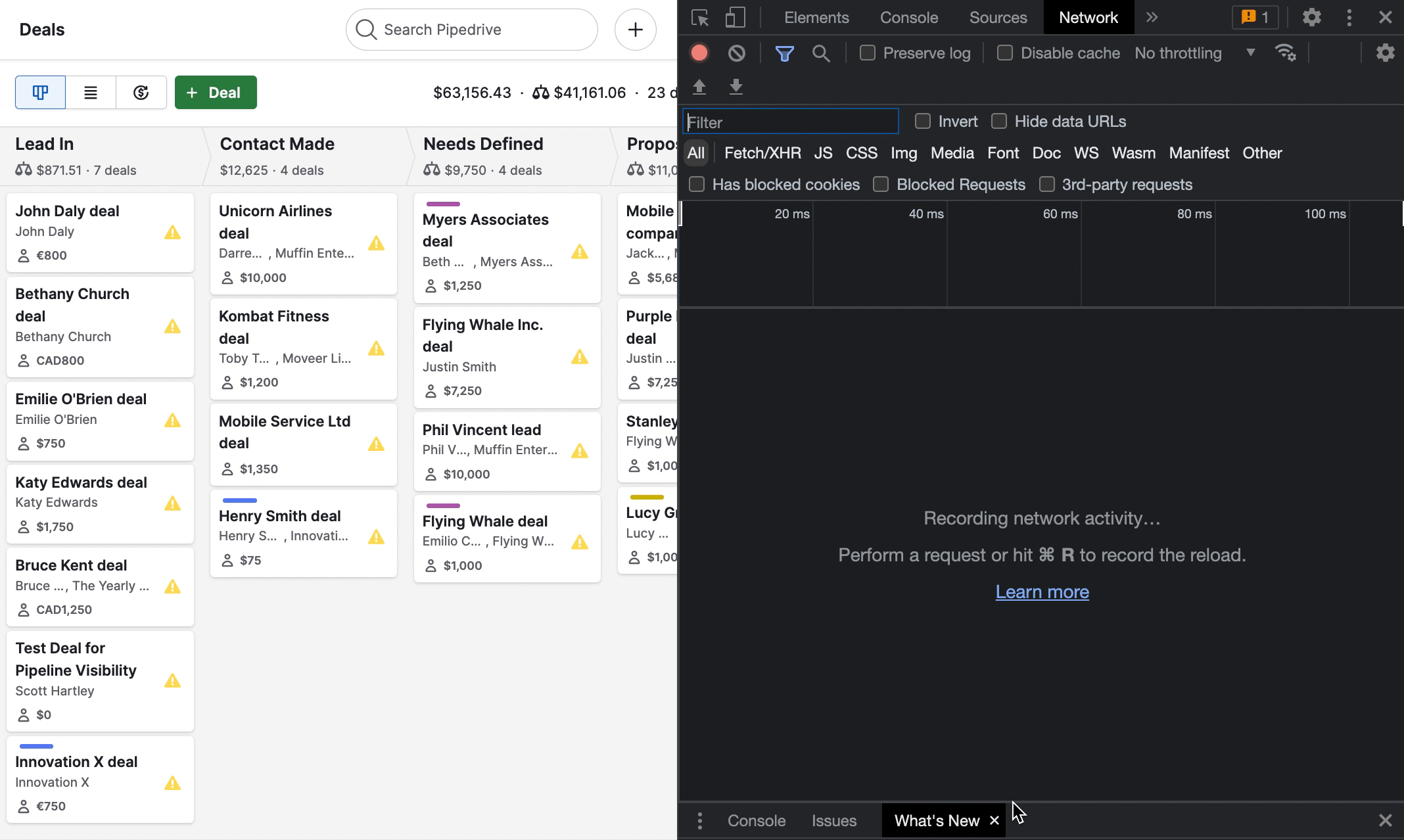
Task: Expand more DevTools tabs chevron
Action: [1152, 18]
